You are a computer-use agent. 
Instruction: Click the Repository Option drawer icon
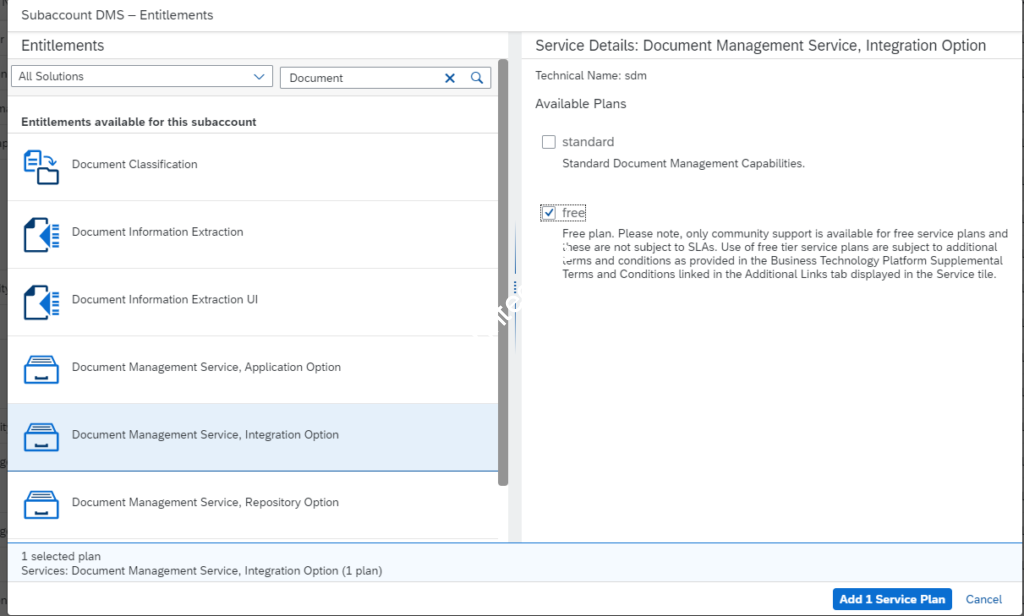(41, 505)
